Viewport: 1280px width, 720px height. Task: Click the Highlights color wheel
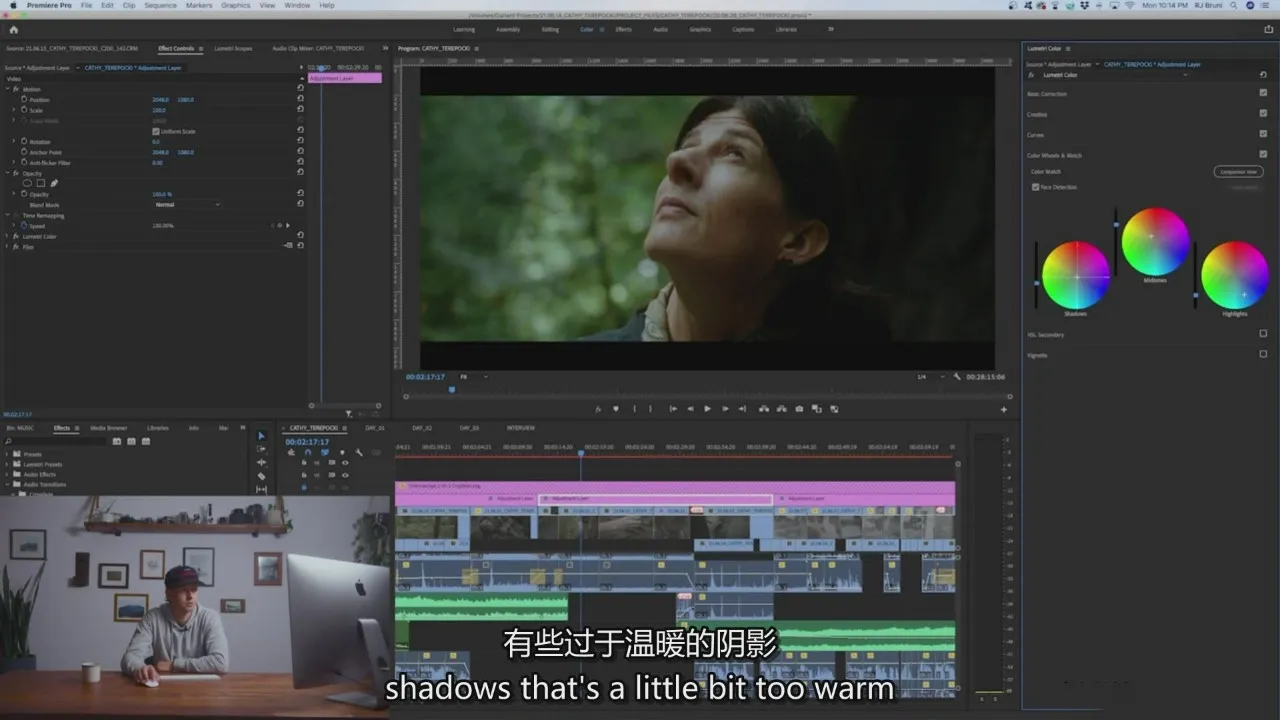(x=1234, y=275)
